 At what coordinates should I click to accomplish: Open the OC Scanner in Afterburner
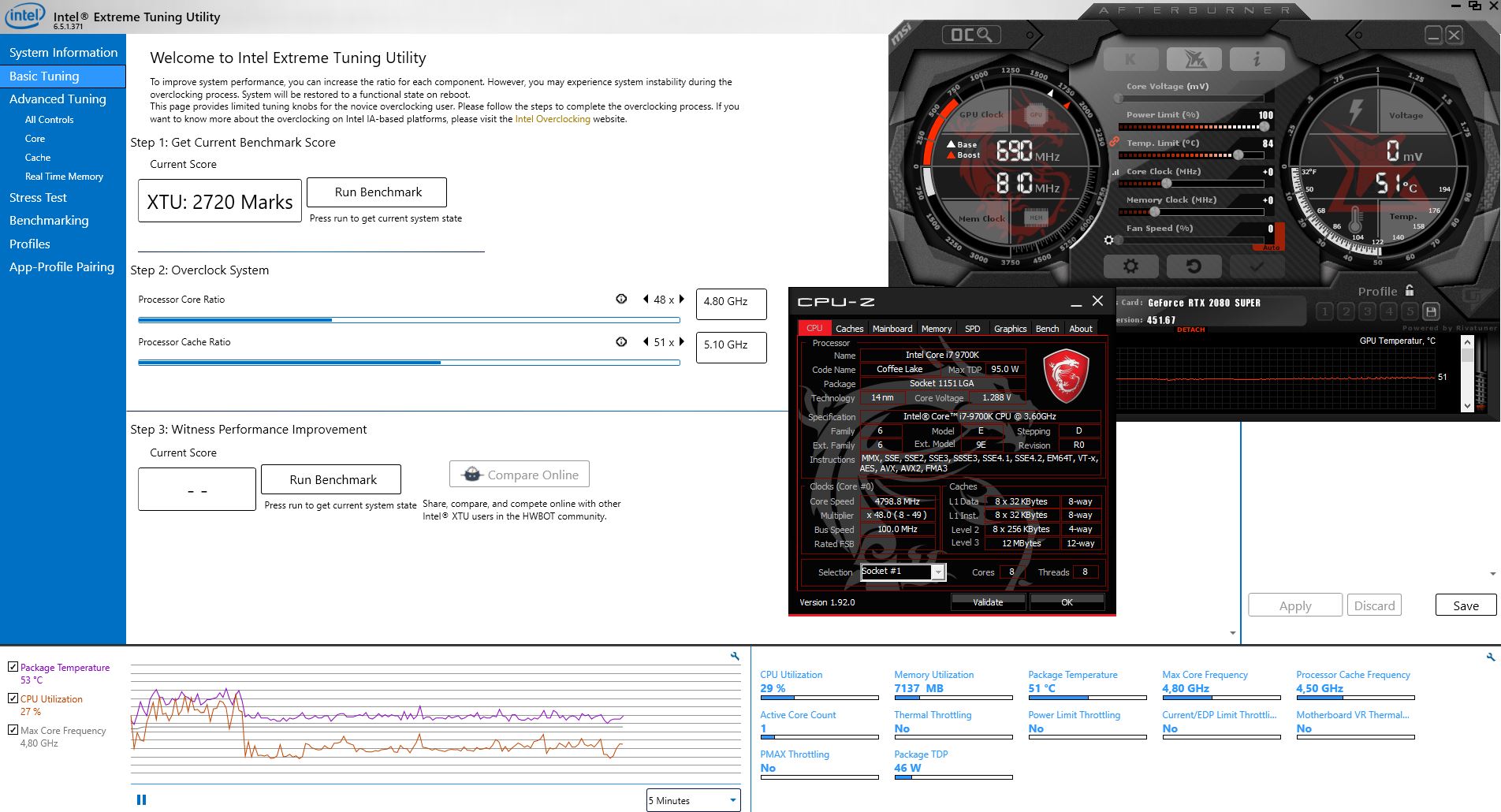click(971, 35)
